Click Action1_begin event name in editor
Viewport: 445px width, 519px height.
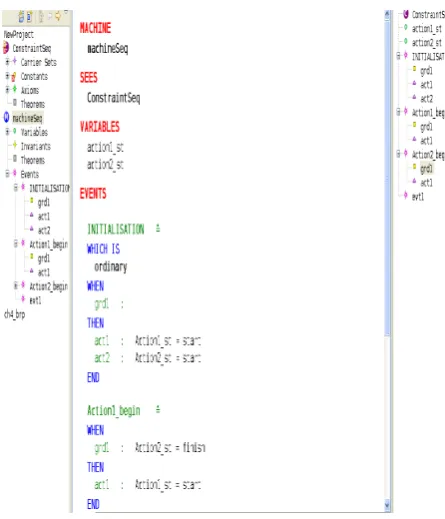[x=114, y=411]
